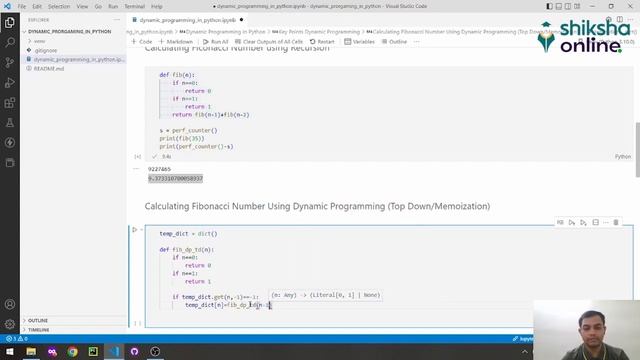This screenshot has height=360, width=640.
Task: Restart the notebook kernel
Action: coord(322,42)
